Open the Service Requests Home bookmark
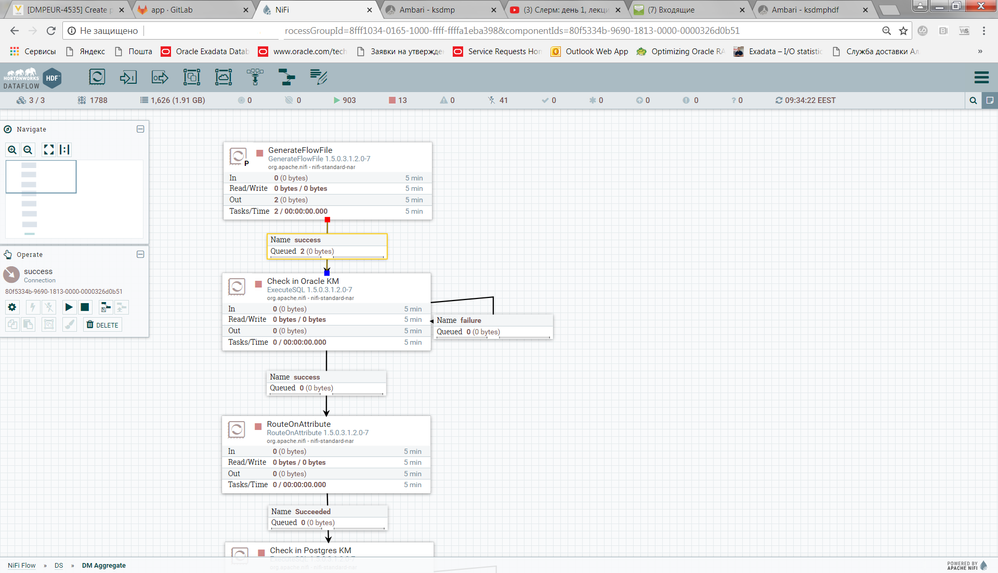Viewport: 998px width, 573px height. pos(496,52)
